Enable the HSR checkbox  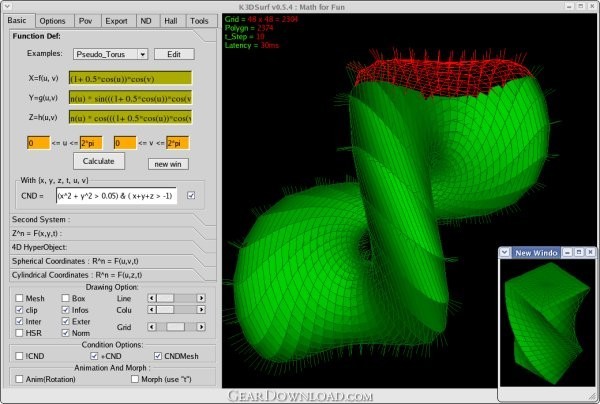click(x=19, y=333)
